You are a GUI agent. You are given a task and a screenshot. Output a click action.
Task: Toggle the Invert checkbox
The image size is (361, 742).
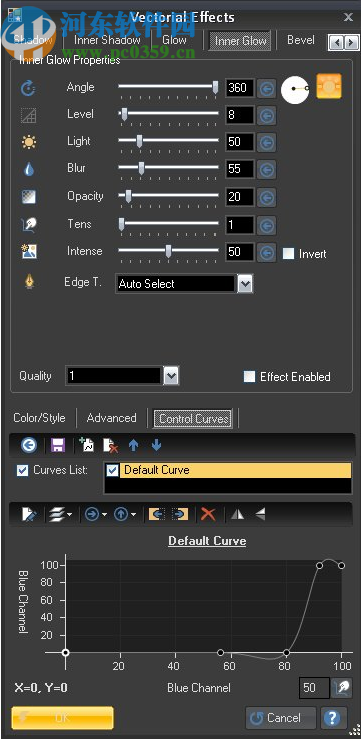tap(289, 254)
